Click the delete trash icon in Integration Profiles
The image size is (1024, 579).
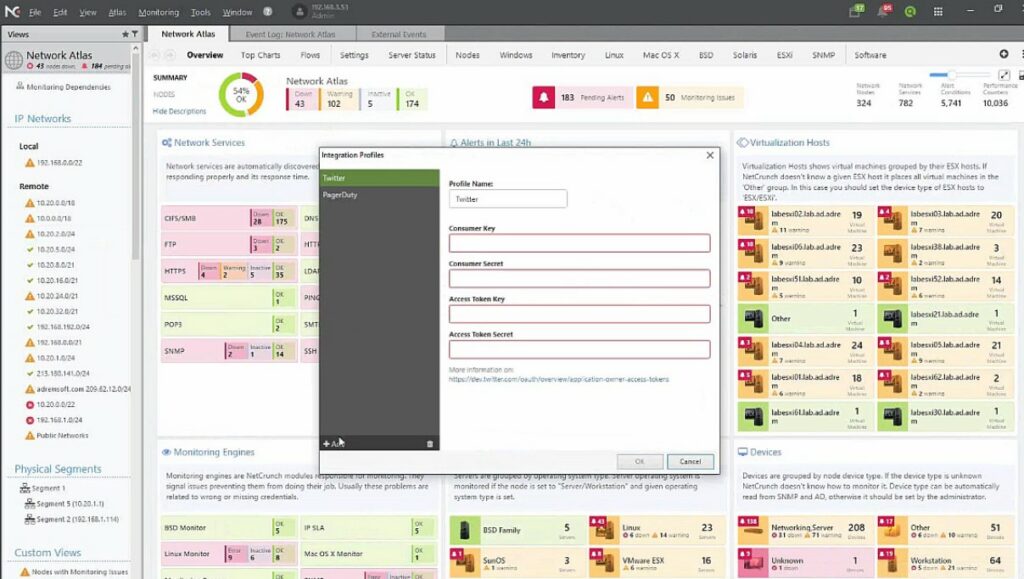pos(431,441)
